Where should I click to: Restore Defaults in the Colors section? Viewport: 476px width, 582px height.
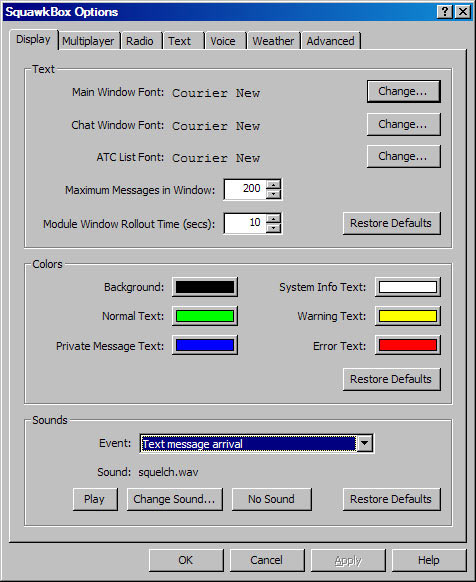[x=392, y=379]
